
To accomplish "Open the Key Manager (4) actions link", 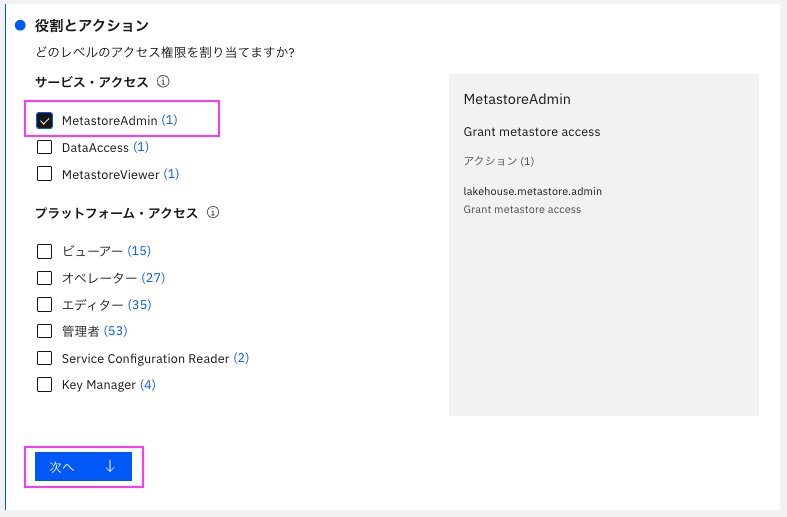I will click(148, 384).
